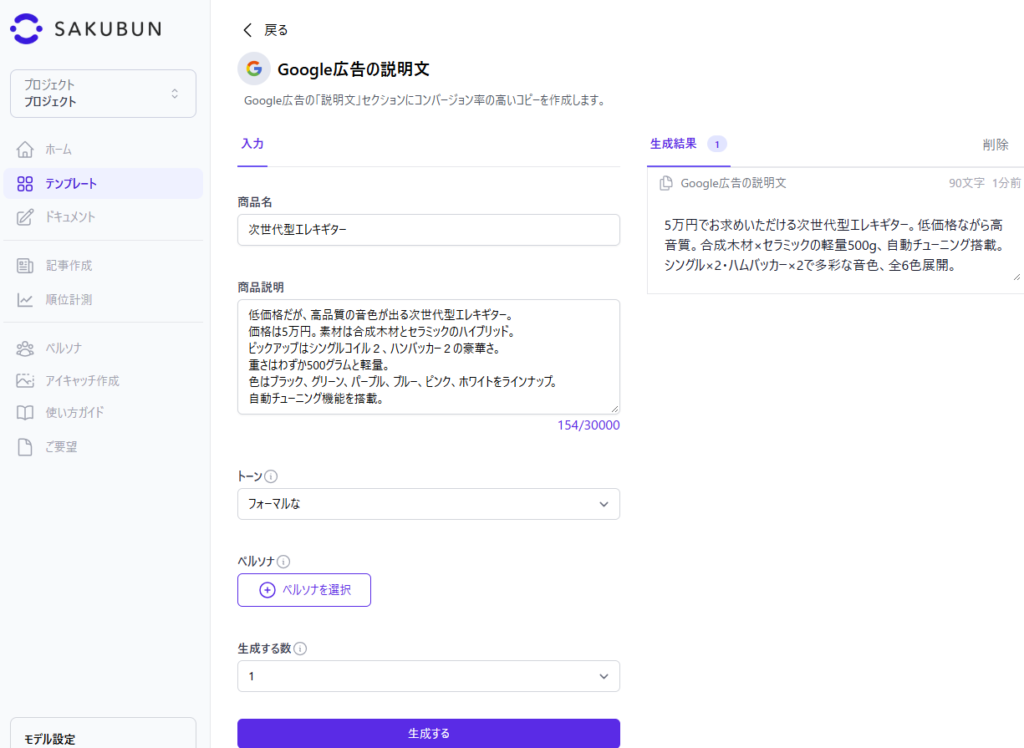Click the 90文字 count label
The height and width of the screenshot is (748, 1024).
tap(967, 184)
